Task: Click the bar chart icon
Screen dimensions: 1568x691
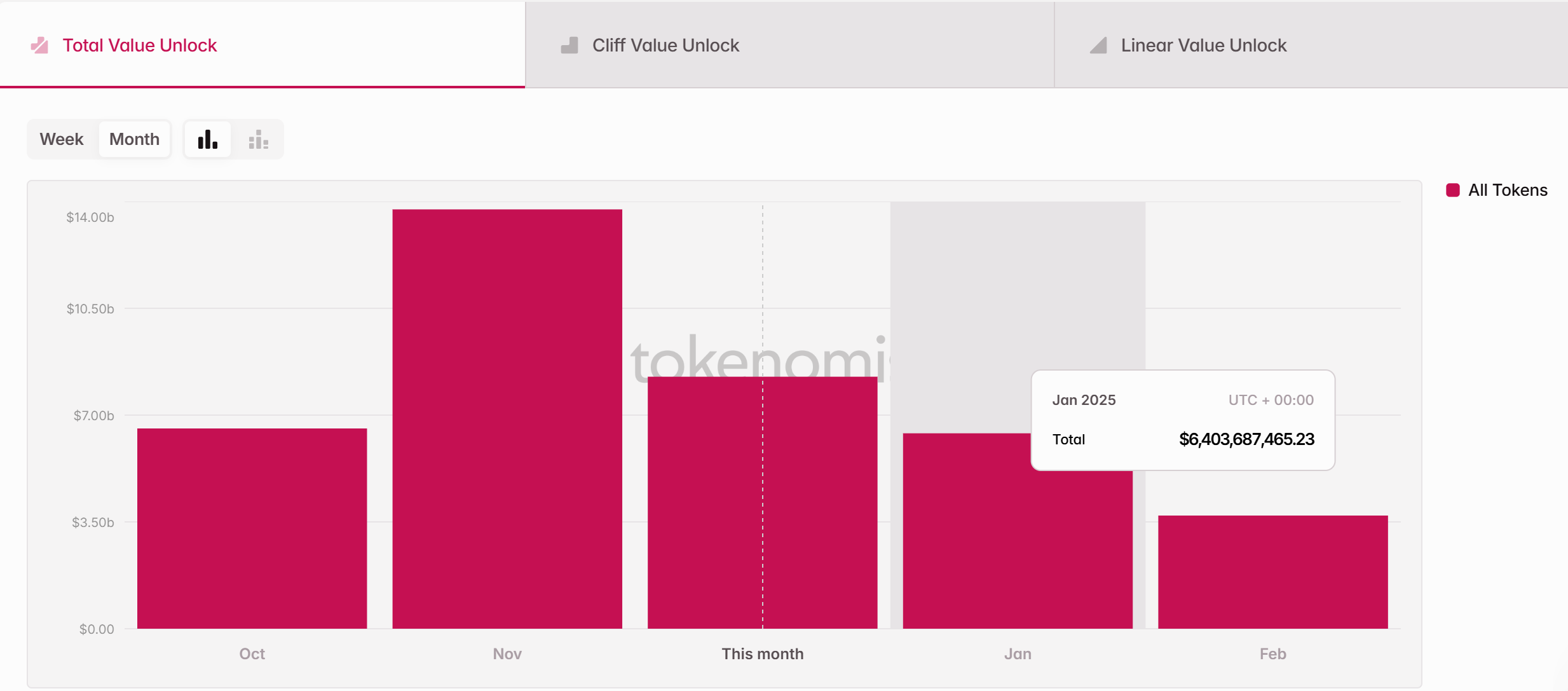Action: [208, 139]
